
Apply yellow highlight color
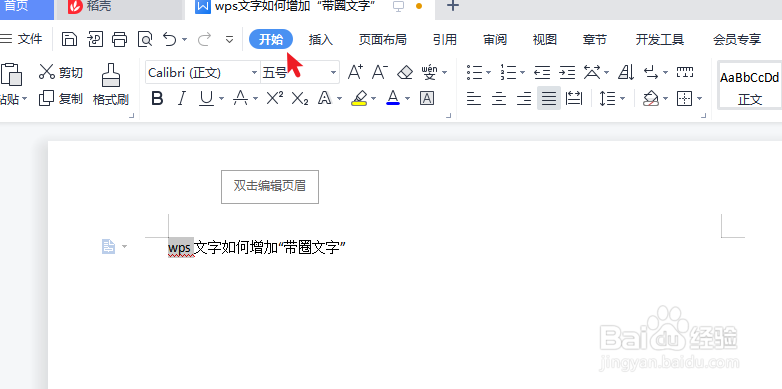(x=359, y=98)
